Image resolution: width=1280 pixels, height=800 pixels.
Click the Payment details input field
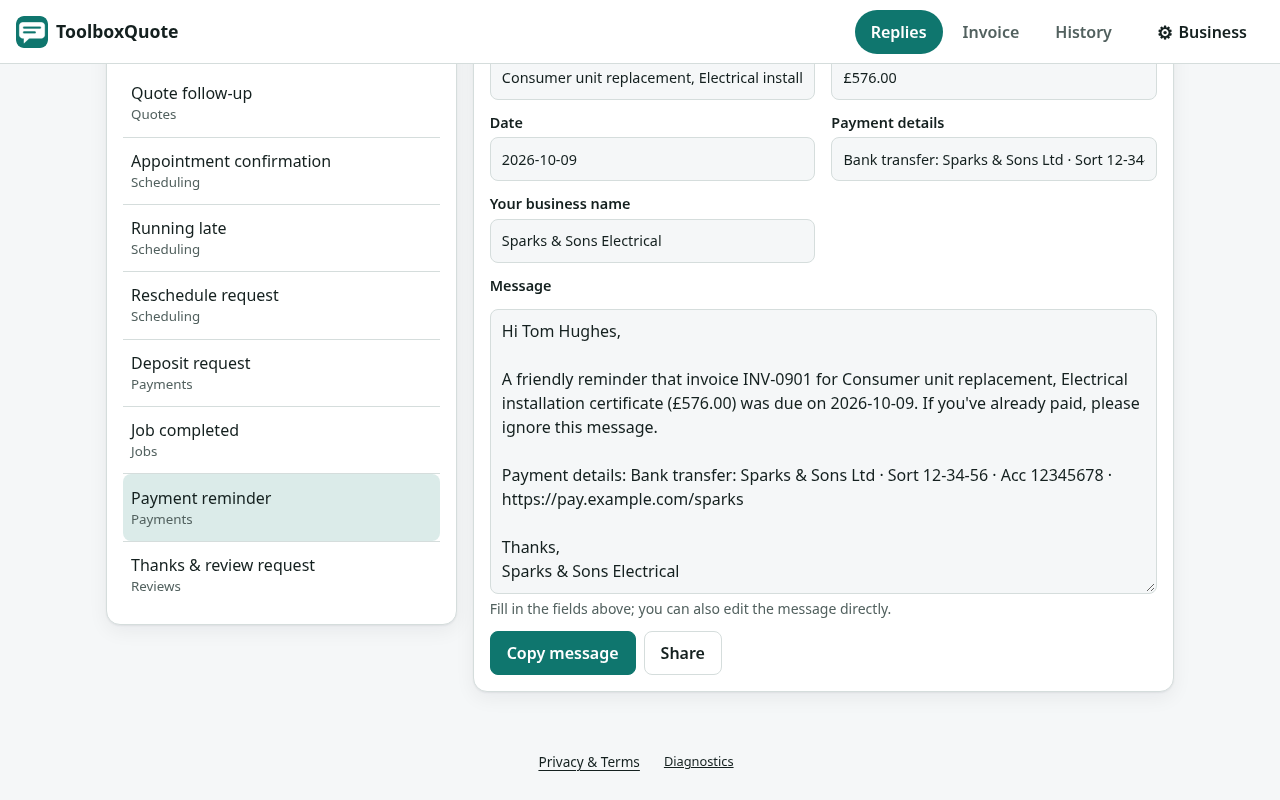[994, 159]
